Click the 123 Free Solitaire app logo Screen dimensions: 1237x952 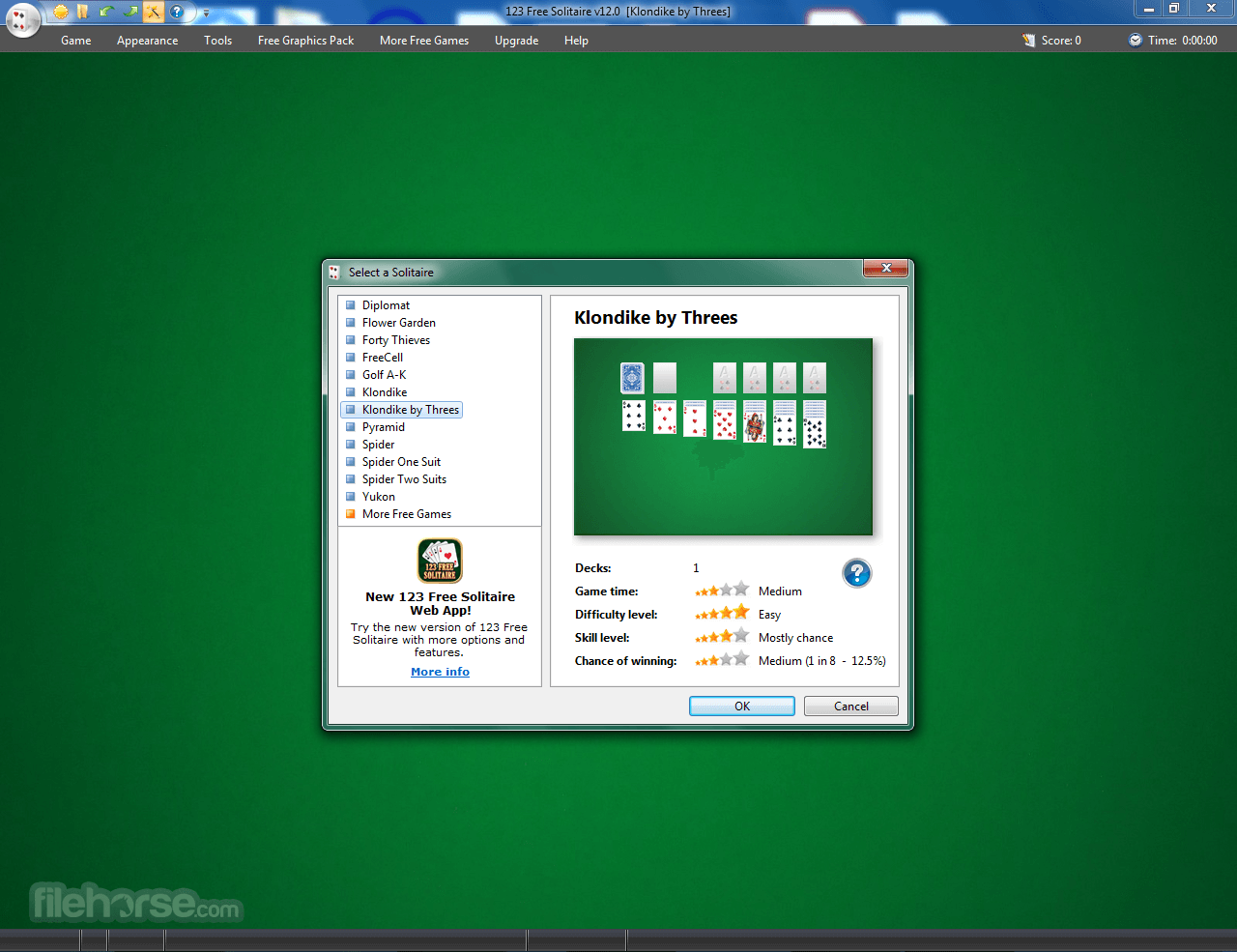pos(440,561)
